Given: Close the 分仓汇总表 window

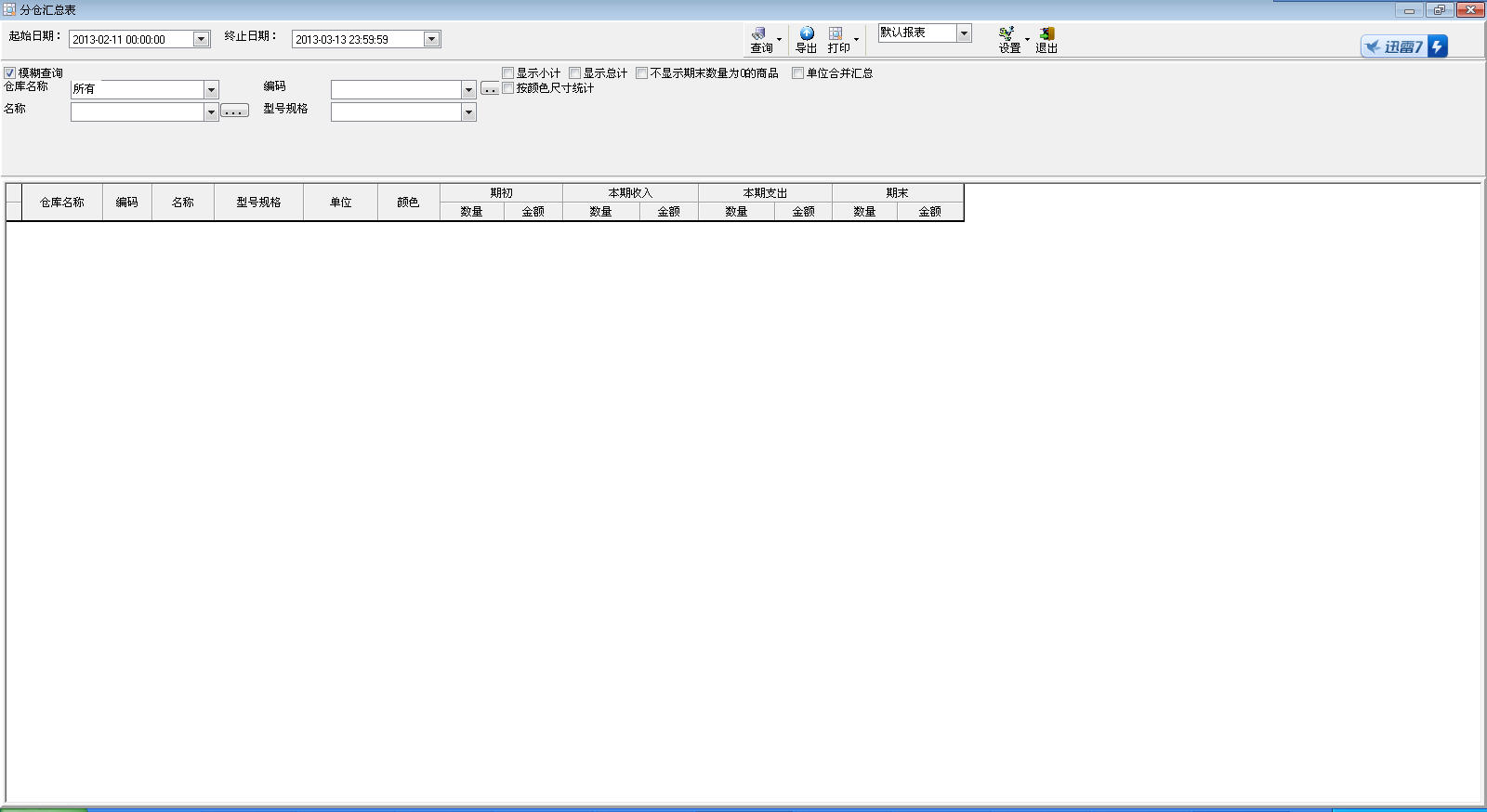Looking at the screenshot, I should point(1470,10).
